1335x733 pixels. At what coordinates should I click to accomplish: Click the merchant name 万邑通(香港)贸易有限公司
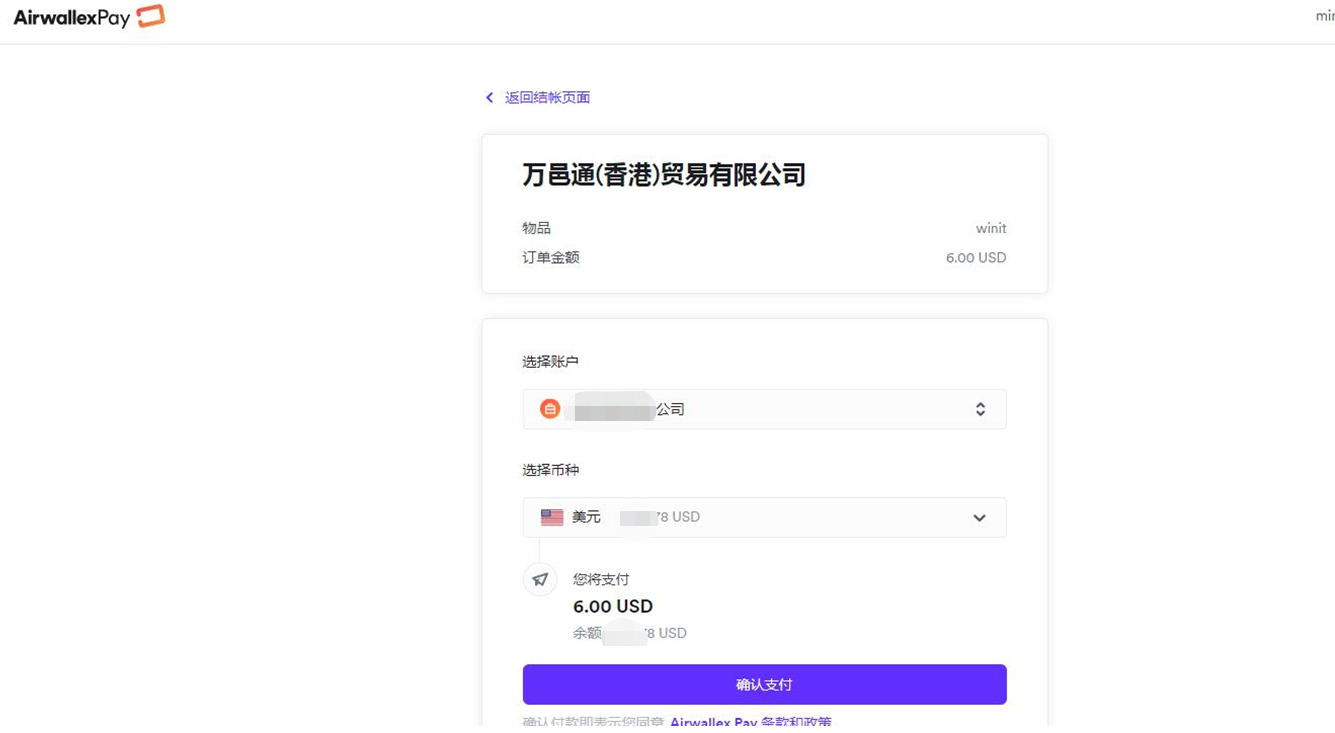click(664, 175)
